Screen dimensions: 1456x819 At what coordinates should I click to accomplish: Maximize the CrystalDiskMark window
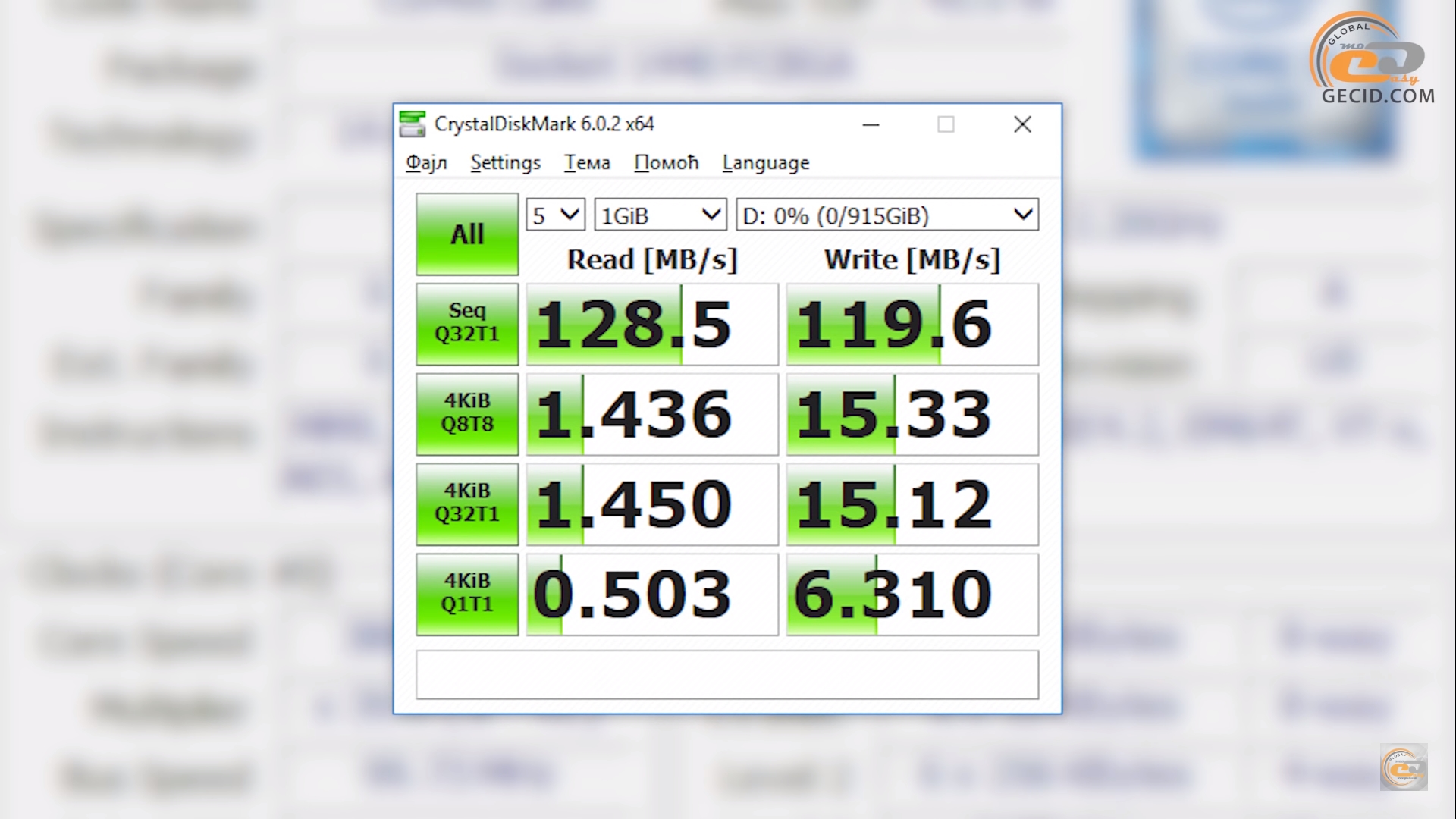click(946, 124)
